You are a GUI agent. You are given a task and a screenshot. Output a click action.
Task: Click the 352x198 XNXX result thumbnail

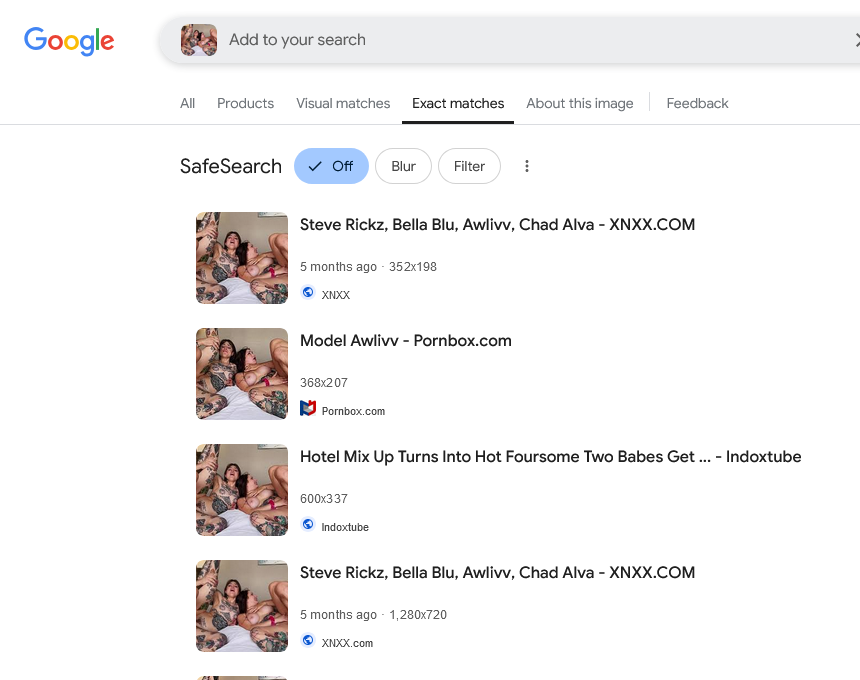(242, 258)
